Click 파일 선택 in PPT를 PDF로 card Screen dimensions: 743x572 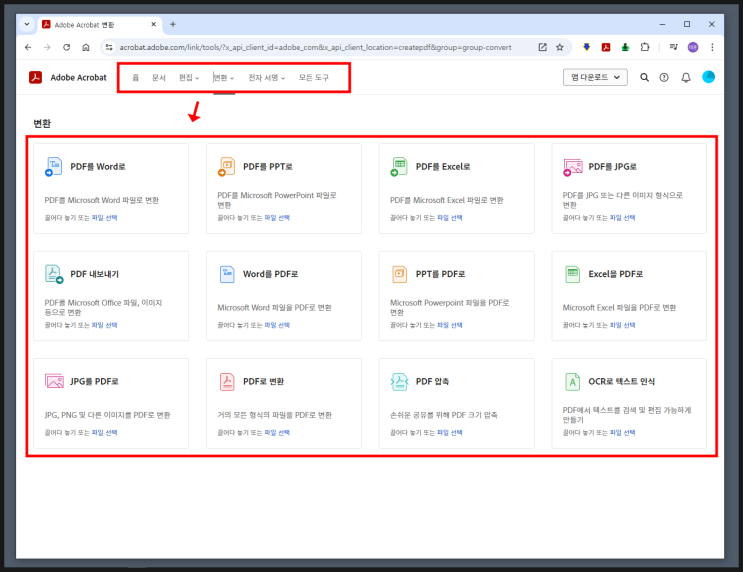[450, 325]
